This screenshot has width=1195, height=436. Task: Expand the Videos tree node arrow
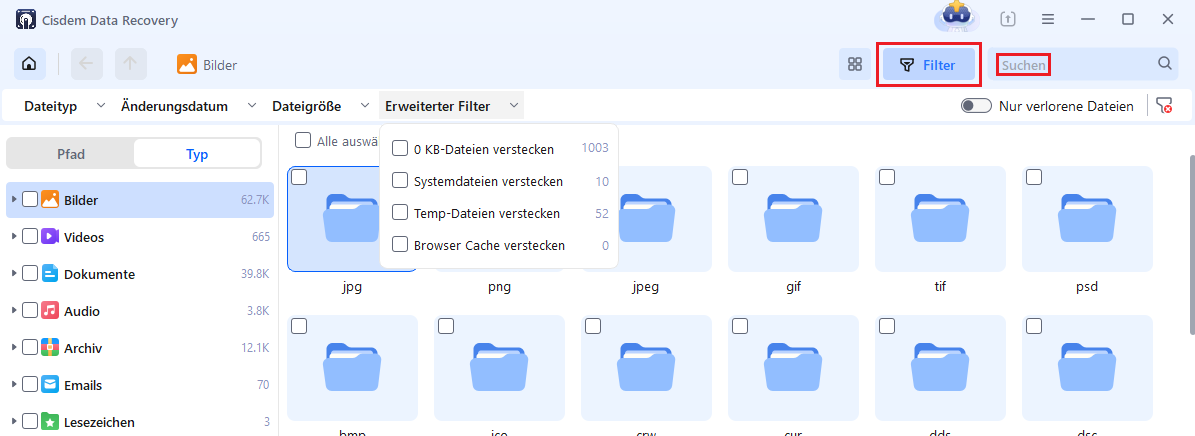point(14,236)
